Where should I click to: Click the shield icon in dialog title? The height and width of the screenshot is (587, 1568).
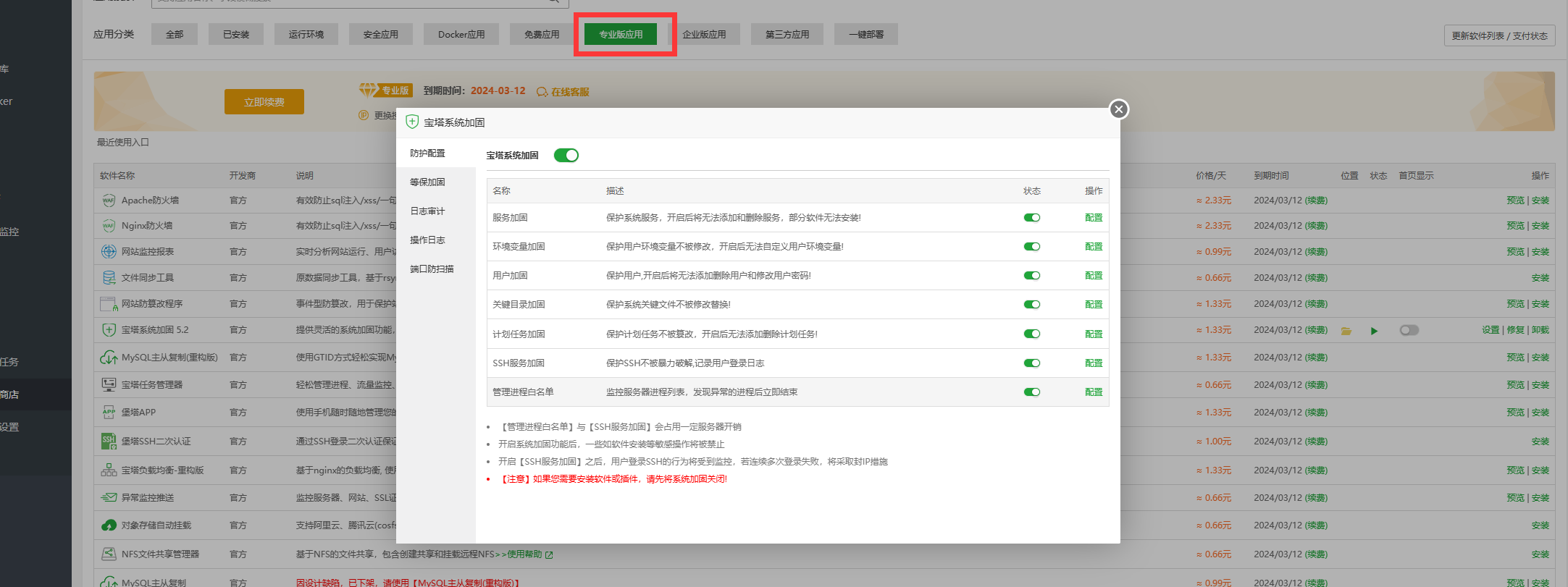(412, 122)
